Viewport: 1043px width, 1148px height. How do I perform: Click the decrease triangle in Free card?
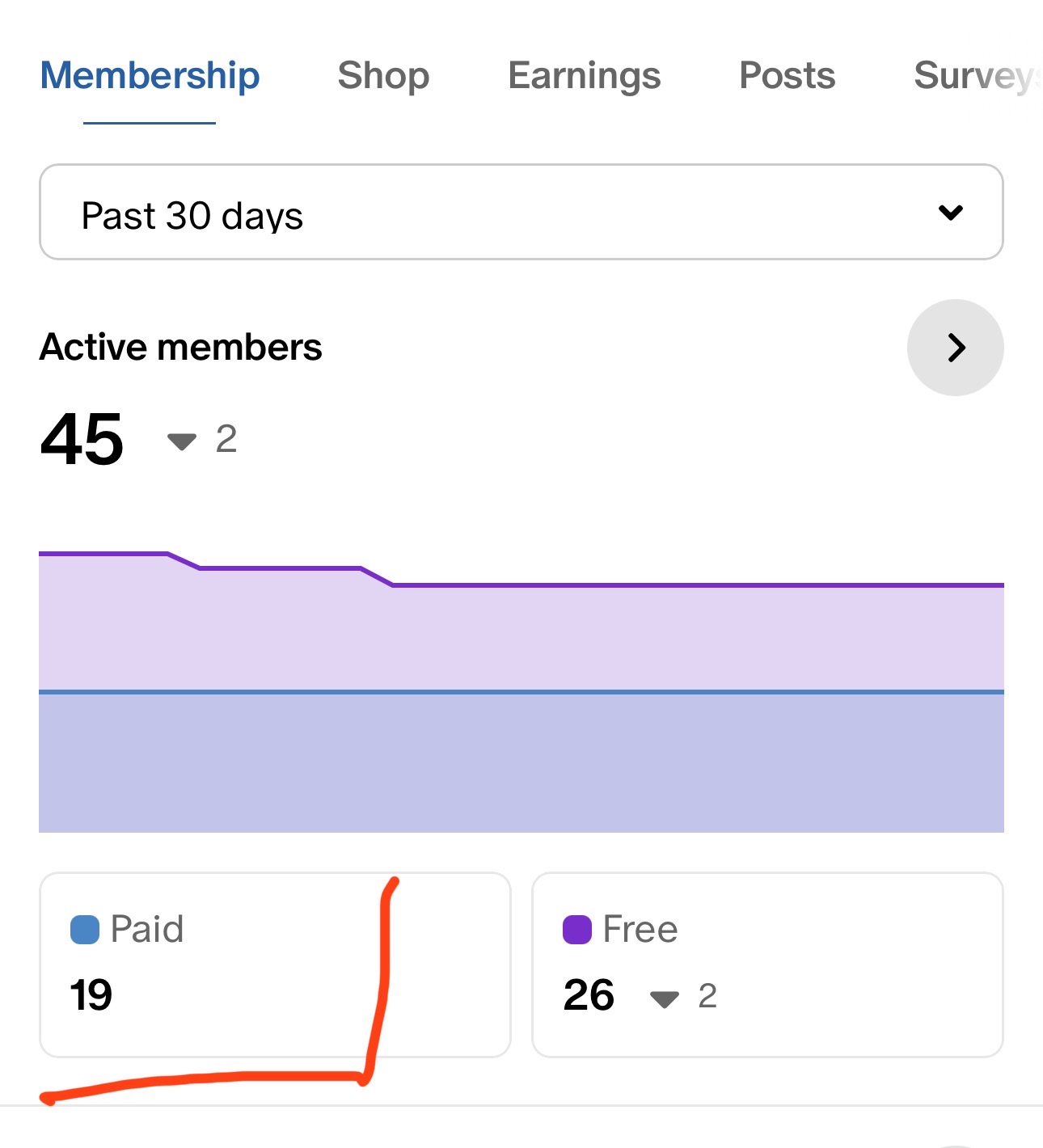pyautogui.click(x=665, y=1000)
